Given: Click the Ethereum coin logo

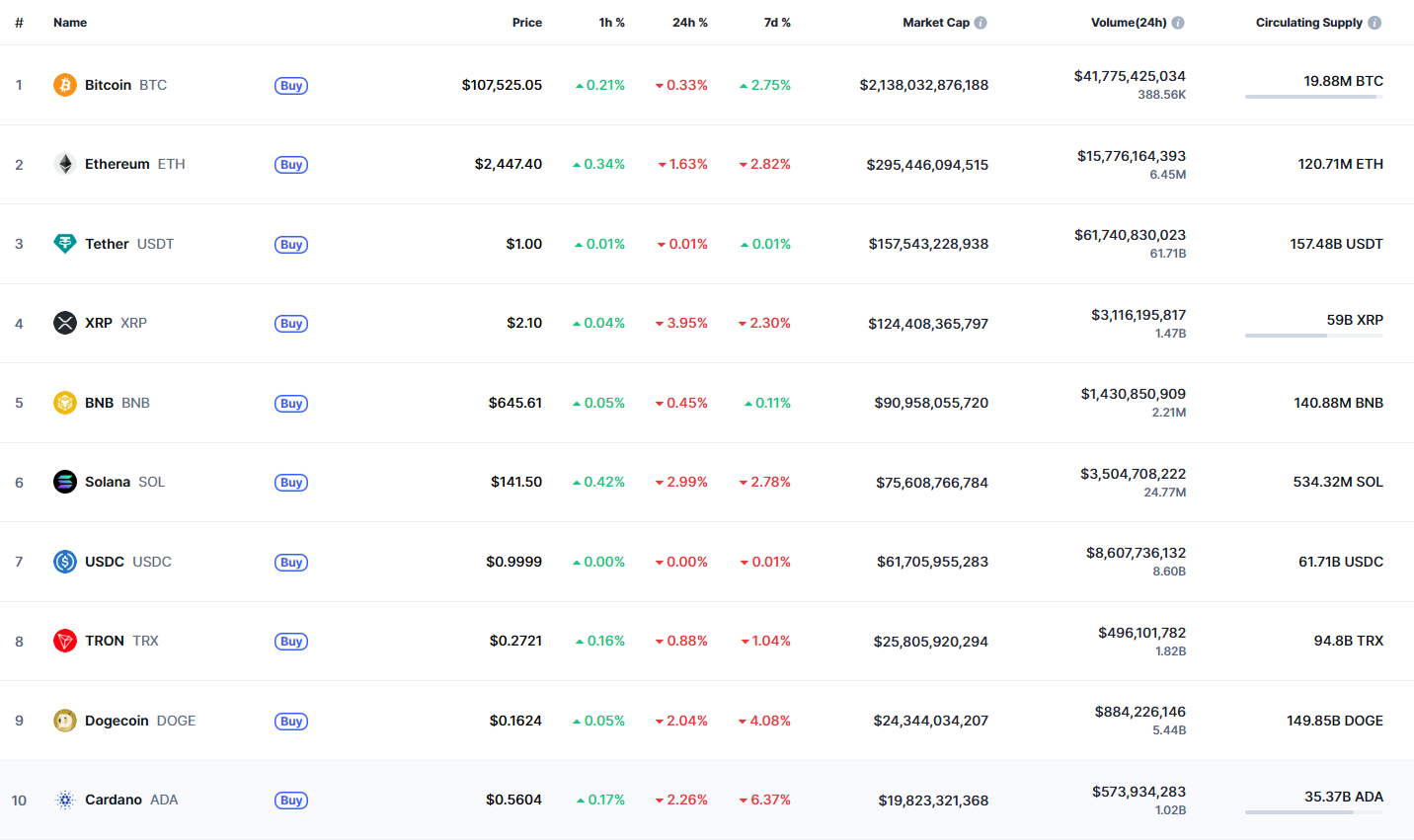Looking at the screenshot, I should (x=65, y=164).
